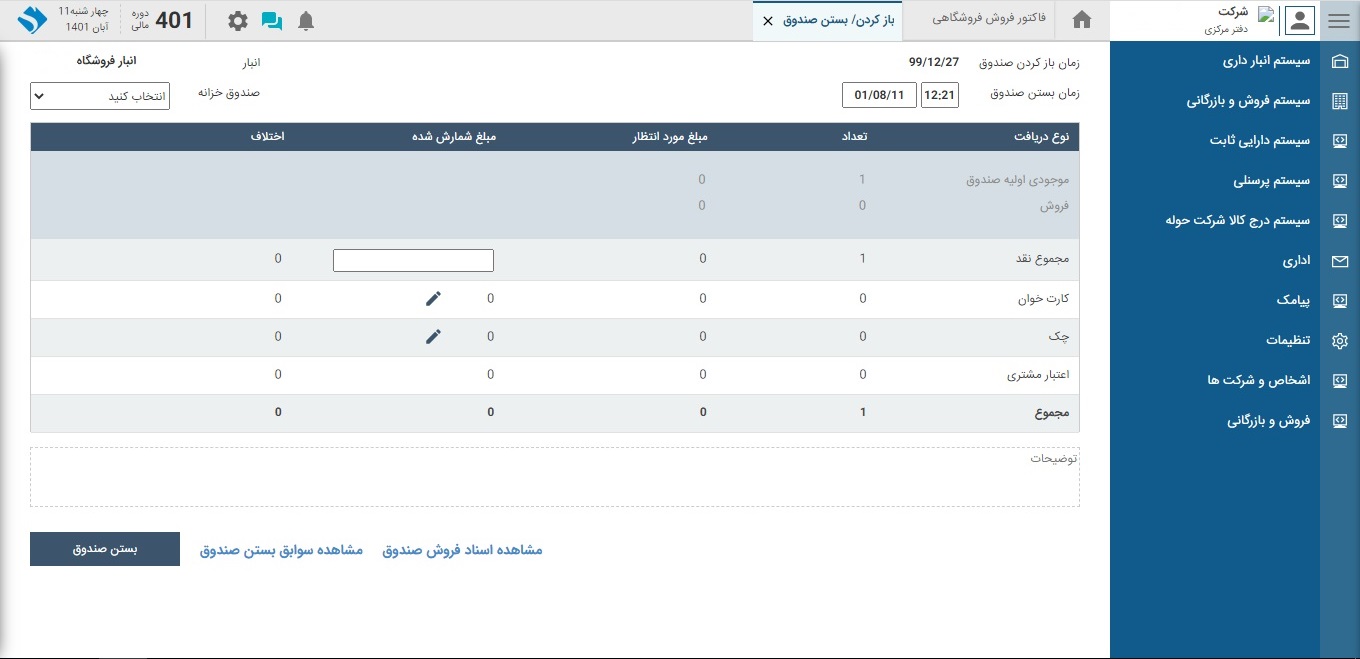Image resolution: width=1360 pixels, height=659 pixels.
Task: Click the مجموع نقد counted amount field
Action: (x=413, y=260)
